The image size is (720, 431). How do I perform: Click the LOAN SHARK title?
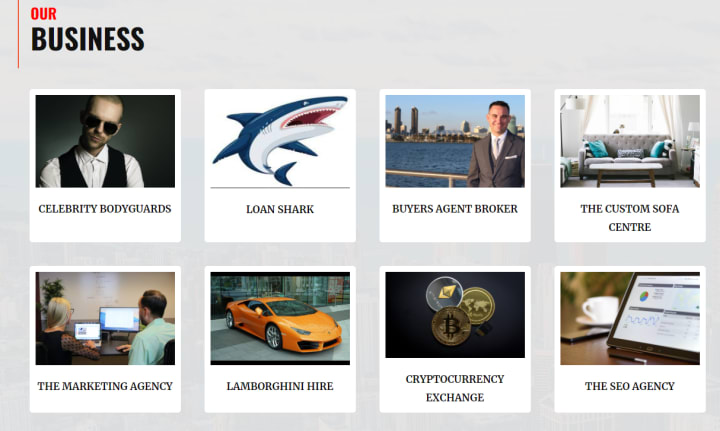280,209
